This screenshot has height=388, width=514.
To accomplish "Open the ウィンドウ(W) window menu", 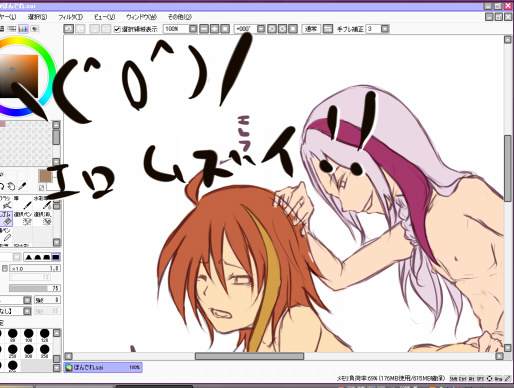I will 141,17.
